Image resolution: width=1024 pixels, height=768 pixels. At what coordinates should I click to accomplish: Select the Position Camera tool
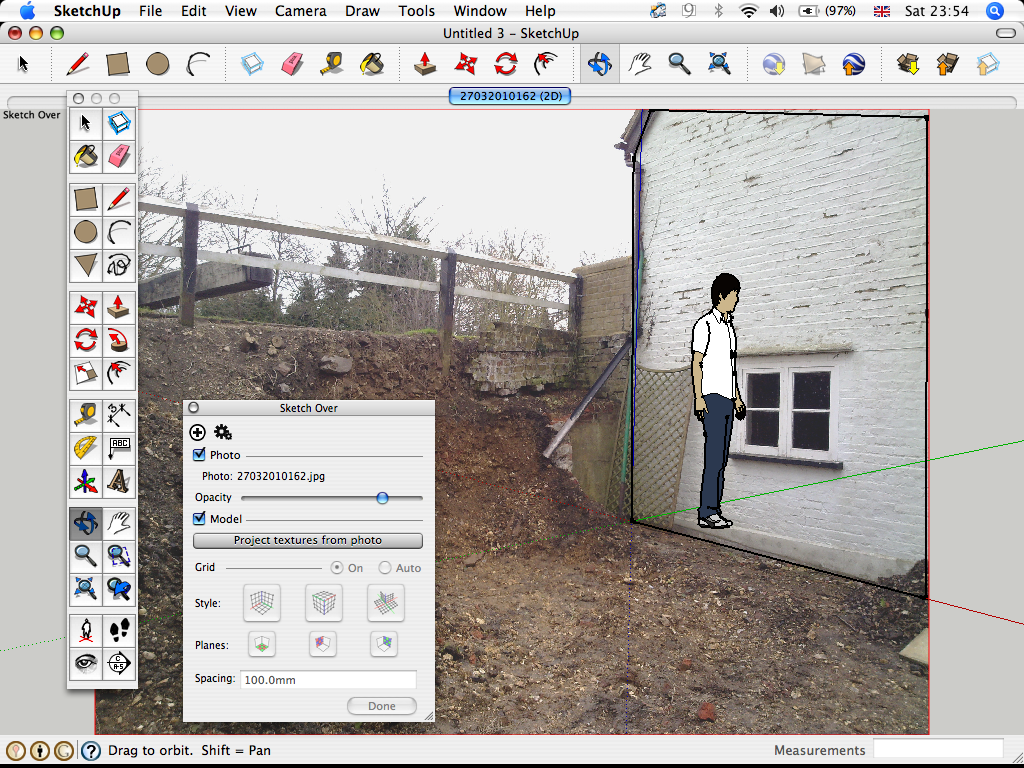86,631
